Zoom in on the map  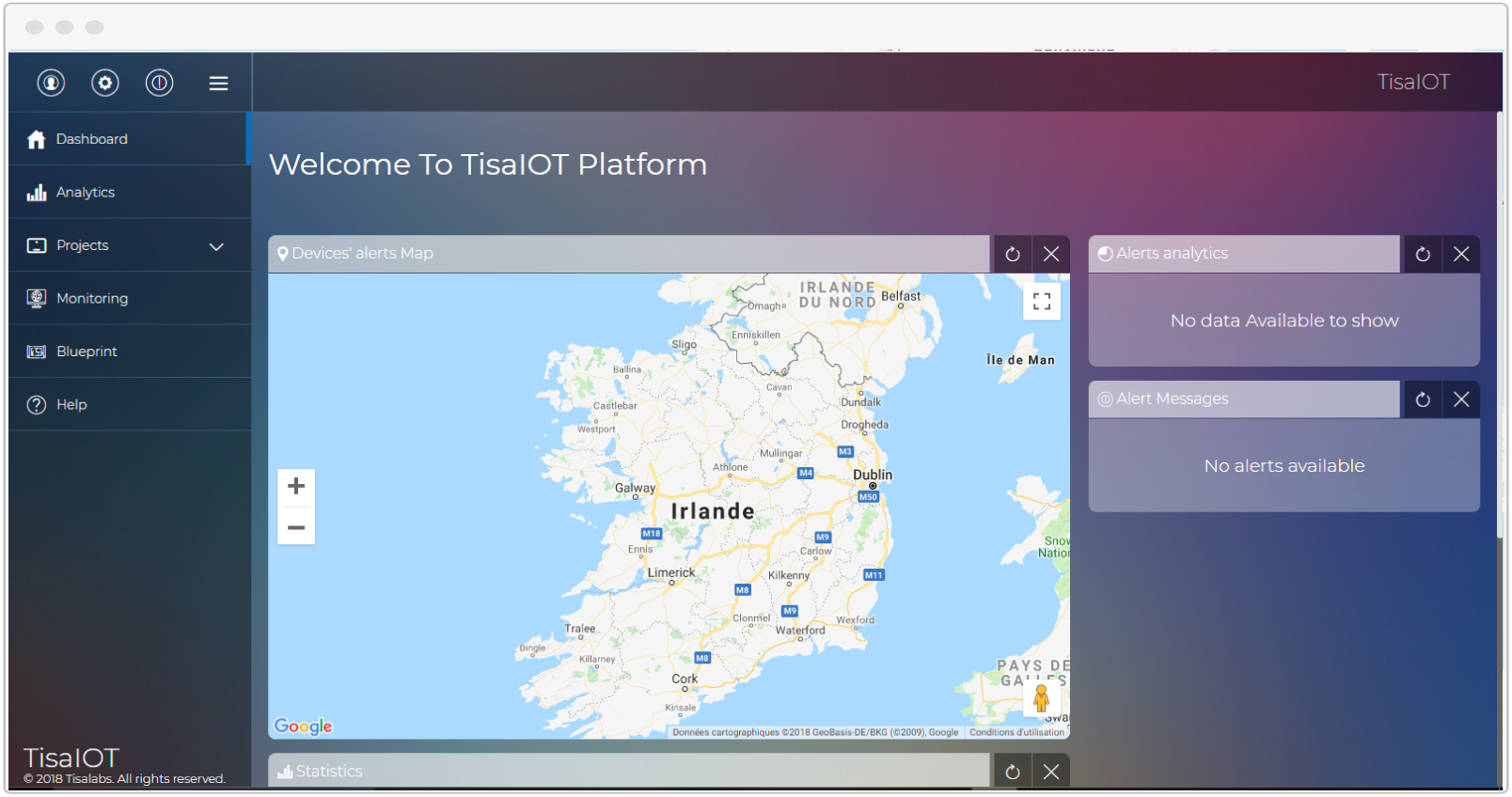click(x=296, y=486)
